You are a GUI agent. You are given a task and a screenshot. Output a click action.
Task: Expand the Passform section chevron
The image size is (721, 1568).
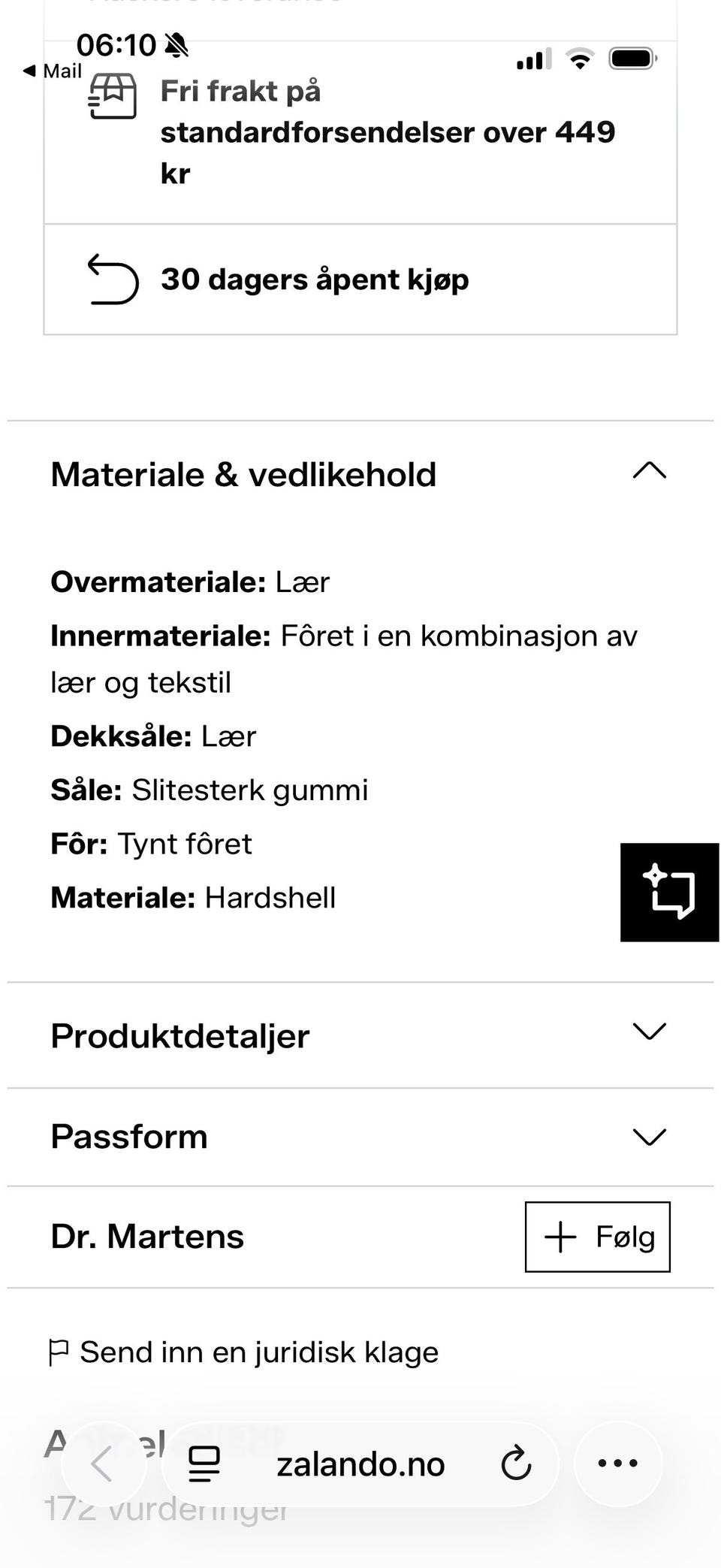(x=650, y=1137)
